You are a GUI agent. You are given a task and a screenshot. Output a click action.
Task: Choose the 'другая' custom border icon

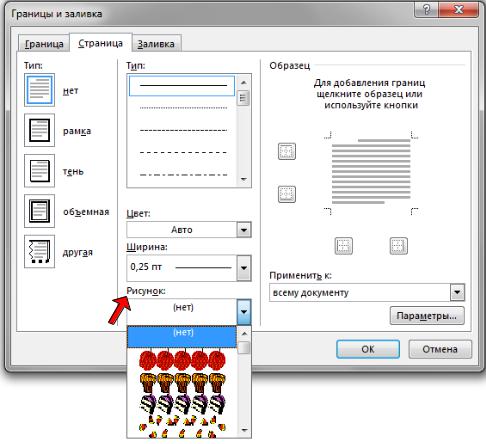click(39, 251)
